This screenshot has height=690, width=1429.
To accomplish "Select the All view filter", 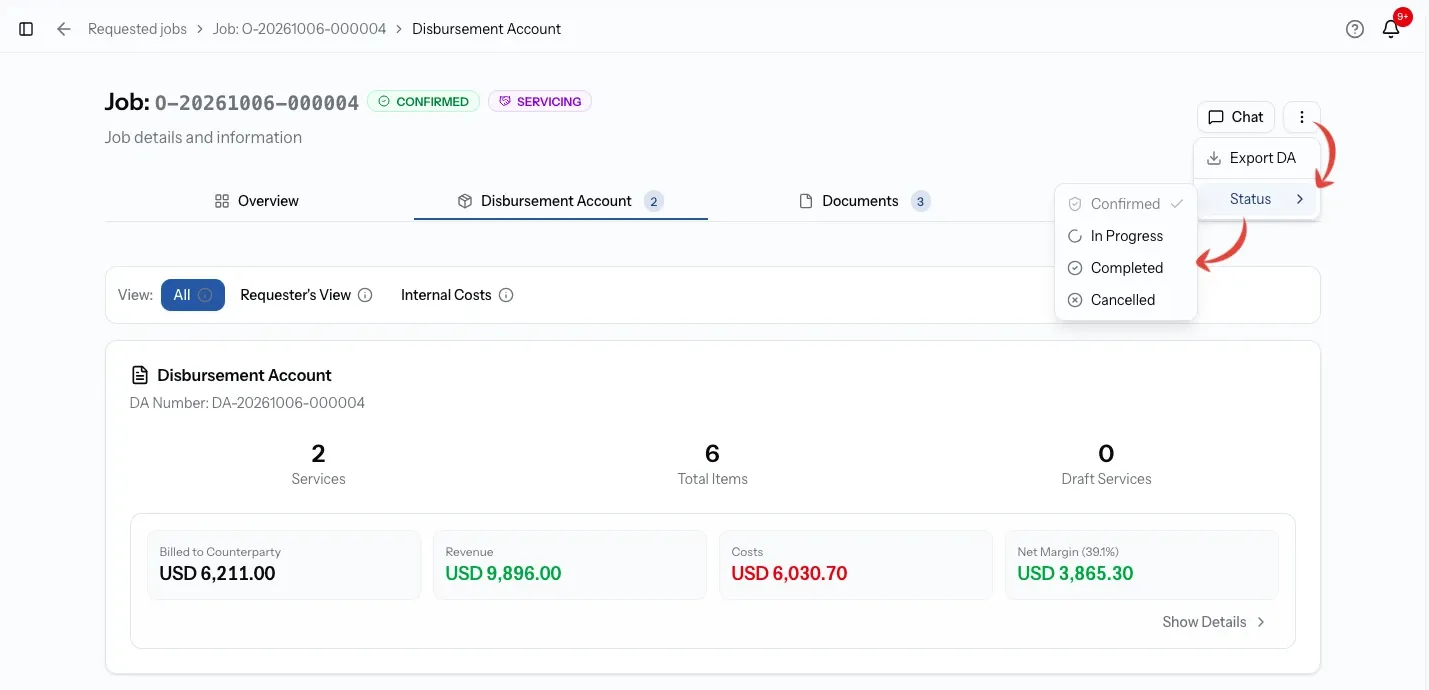I will pos(193,295).
